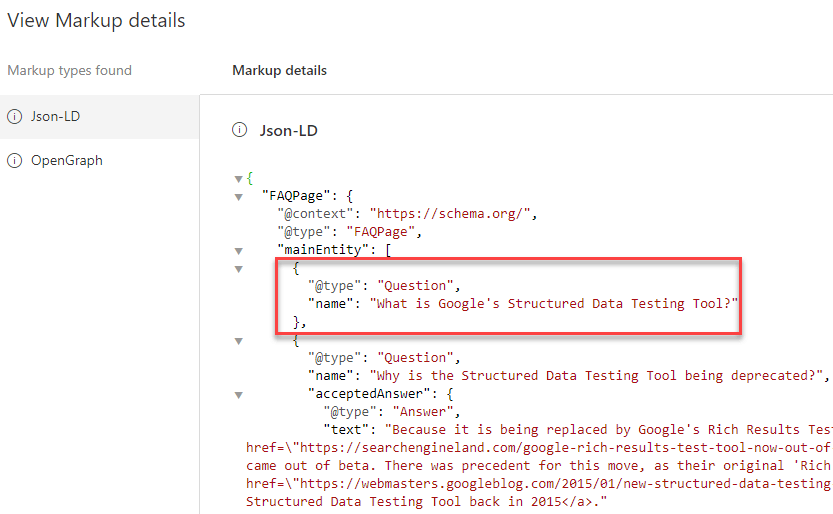Select the OpenGraph markup type

pyautogui.click(x=99, y=160)
